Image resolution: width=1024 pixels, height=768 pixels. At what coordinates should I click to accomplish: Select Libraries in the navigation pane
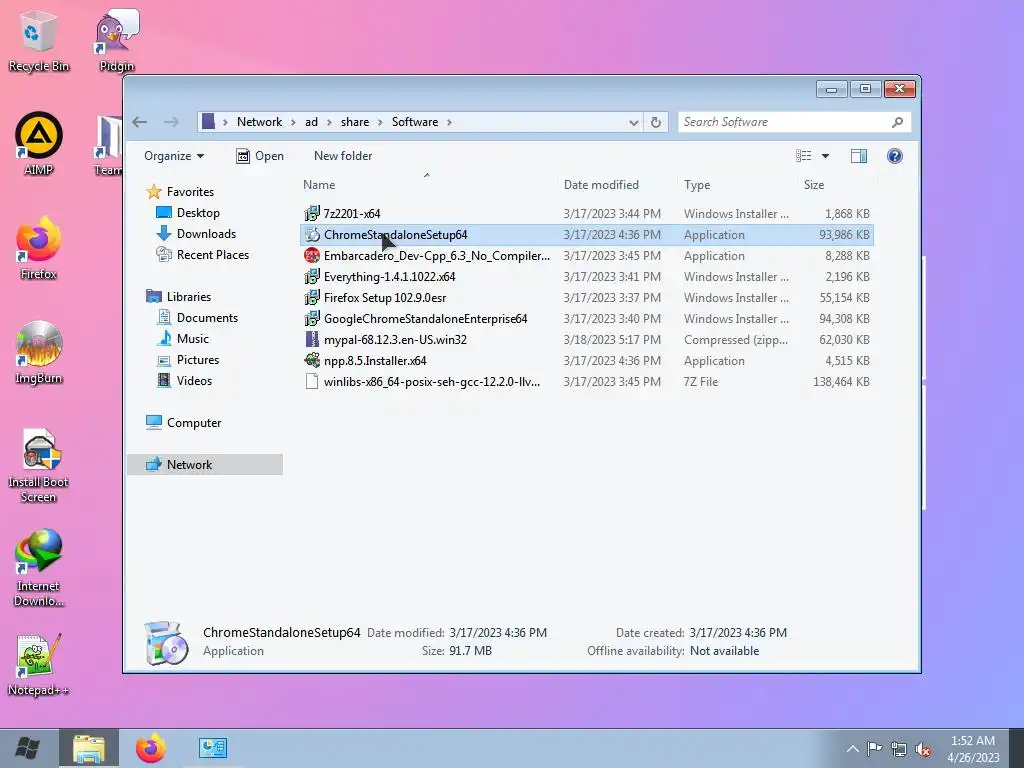178,296
